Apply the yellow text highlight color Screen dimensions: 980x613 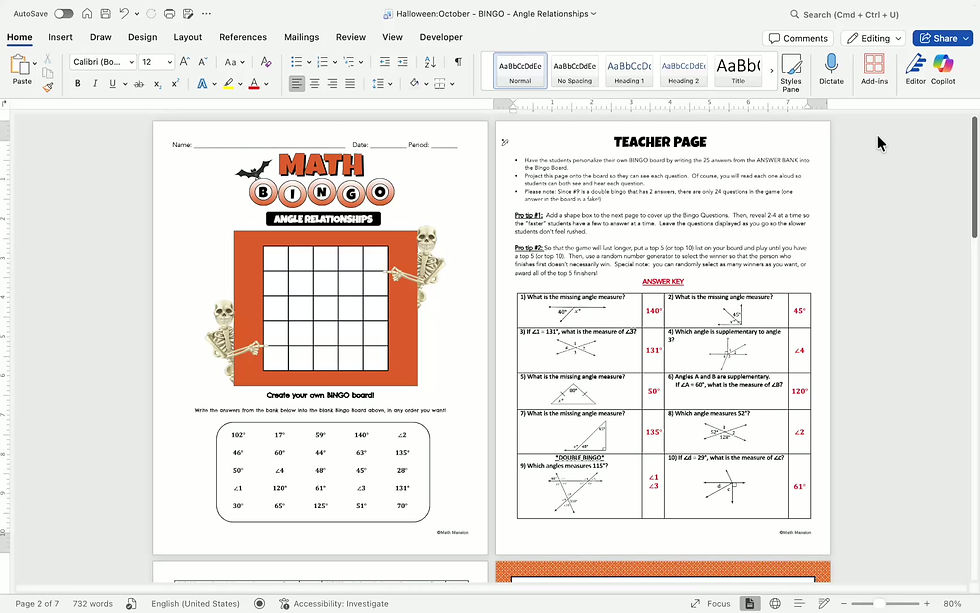pos(229,83)
